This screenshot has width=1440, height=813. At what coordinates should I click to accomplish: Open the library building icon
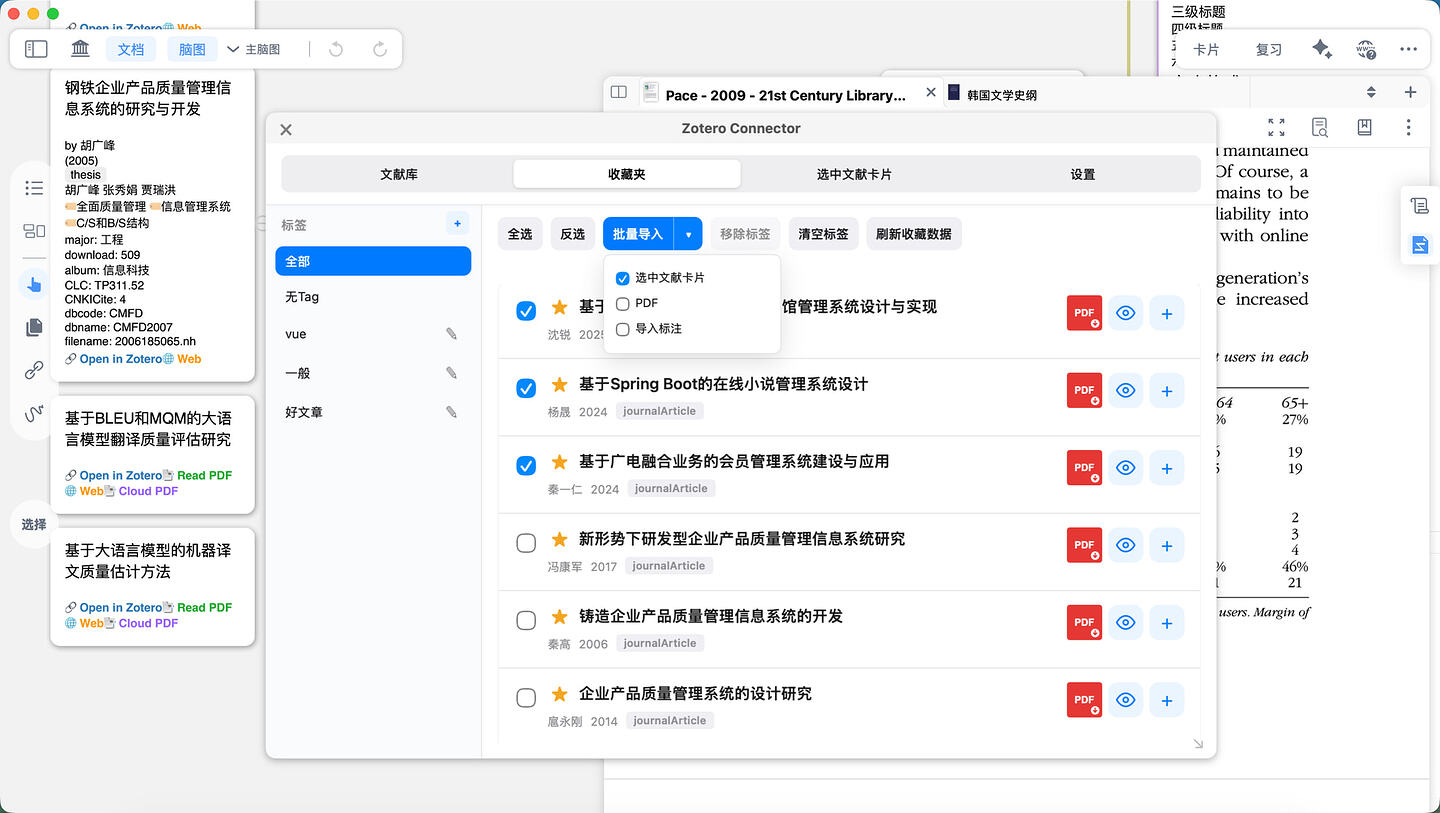click(x=81, y=49)
